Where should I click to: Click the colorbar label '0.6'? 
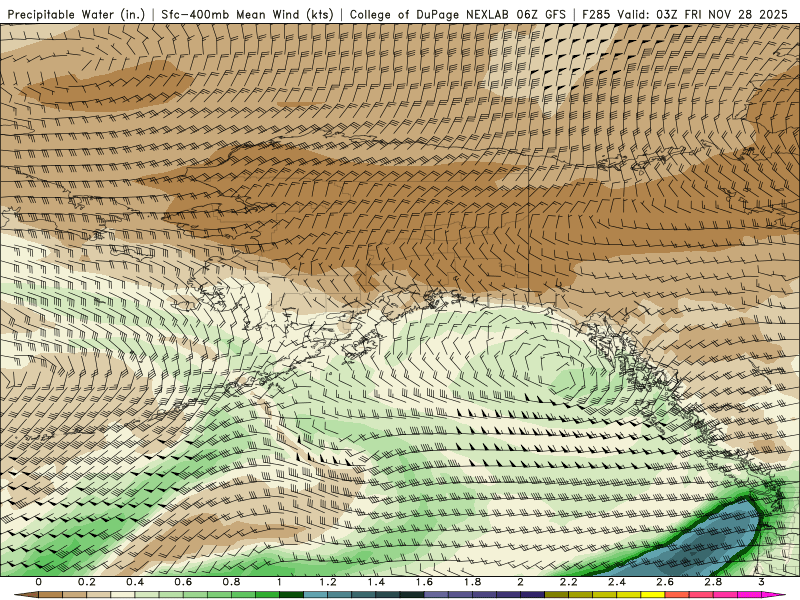pyautogui.click(x=183, y=582)
